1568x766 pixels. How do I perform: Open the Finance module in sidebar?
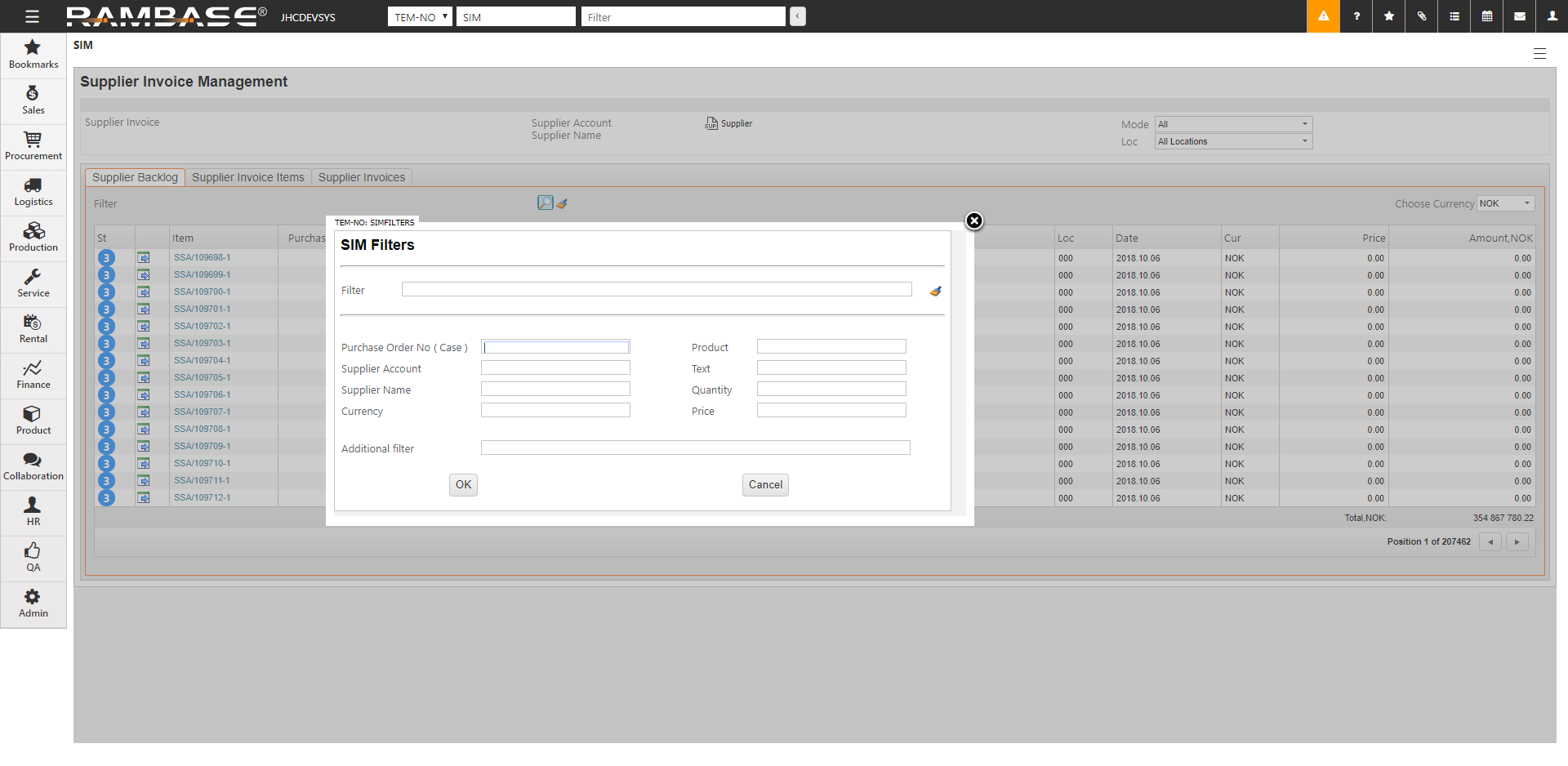[33, 375]
